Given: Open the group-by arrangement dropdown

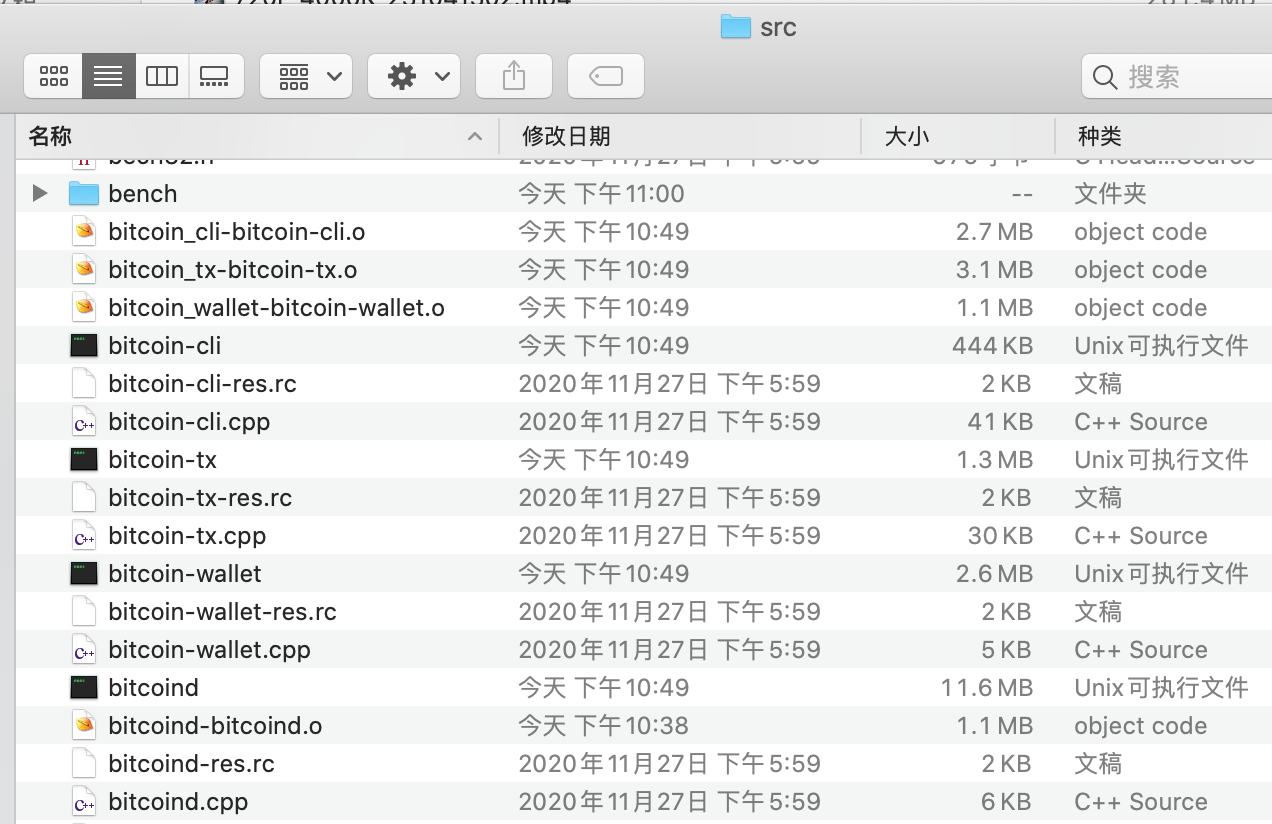Looking at the screenshot, I should tap(306, 76).
